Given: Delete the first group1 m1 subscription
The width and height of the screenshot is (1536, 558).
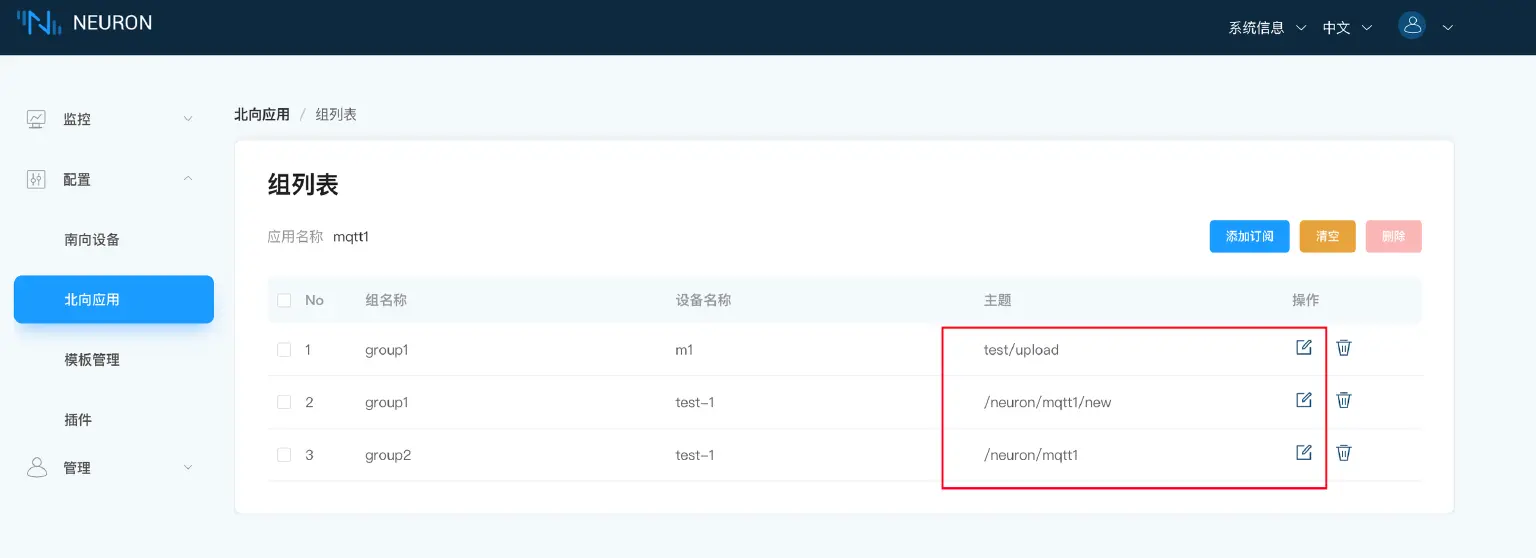Looking at the screenshot, I should click(1344, 348).
